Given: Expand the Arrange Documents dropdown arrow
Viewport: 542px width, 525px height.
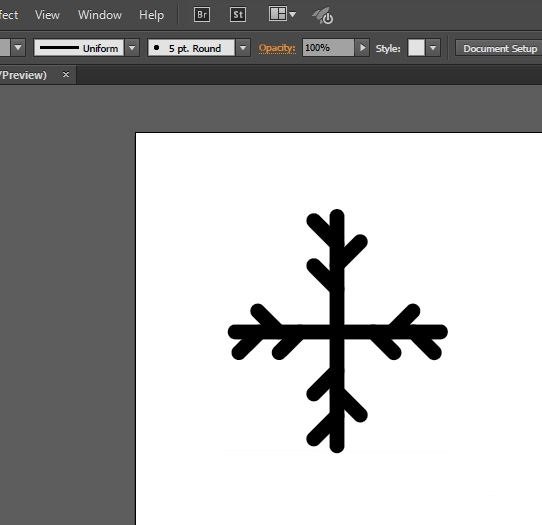Looking at the screenshot, I should pos(292,15).
